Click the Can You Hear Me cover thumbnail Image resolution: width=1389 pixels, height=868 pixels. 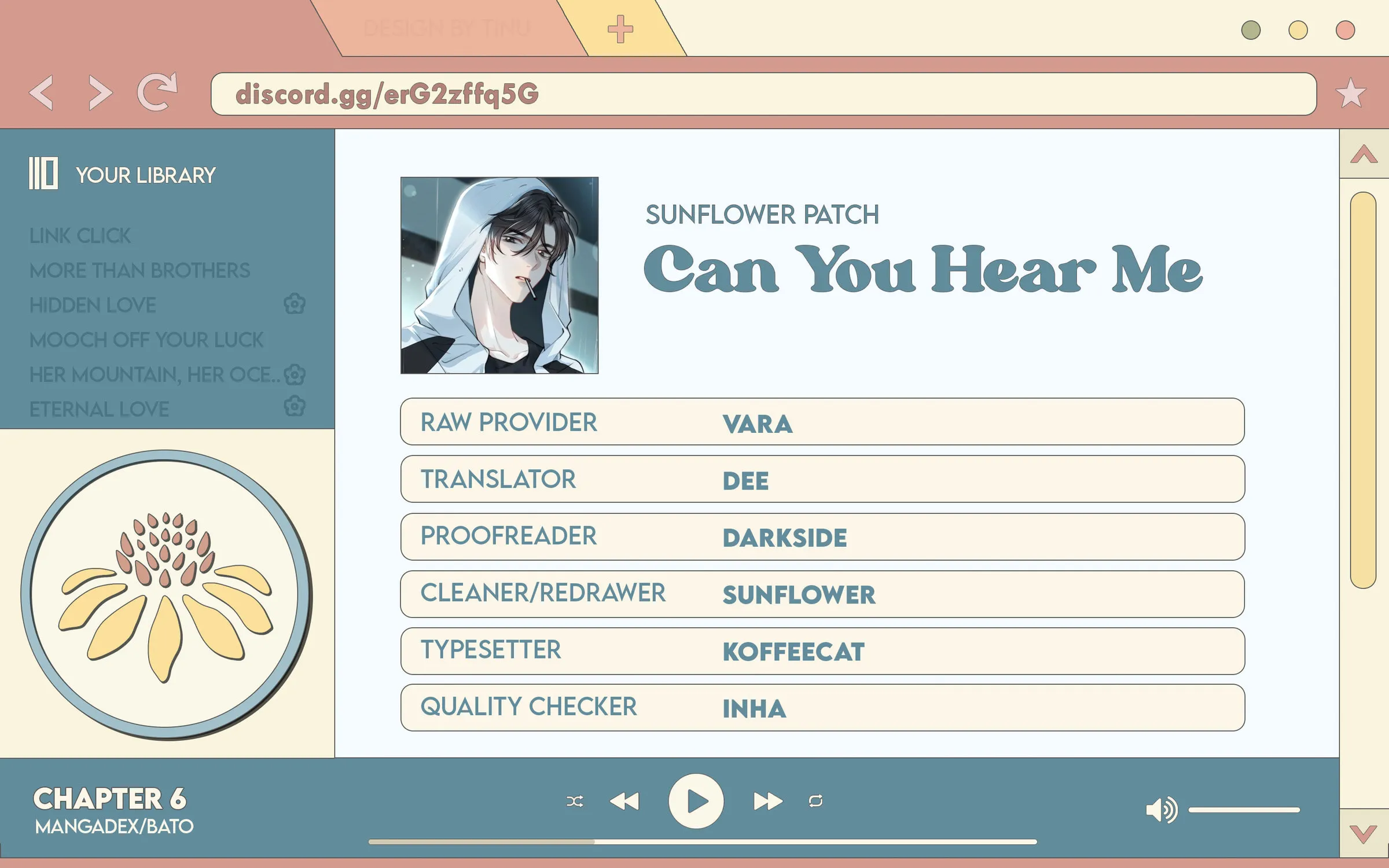coord(499,275)
